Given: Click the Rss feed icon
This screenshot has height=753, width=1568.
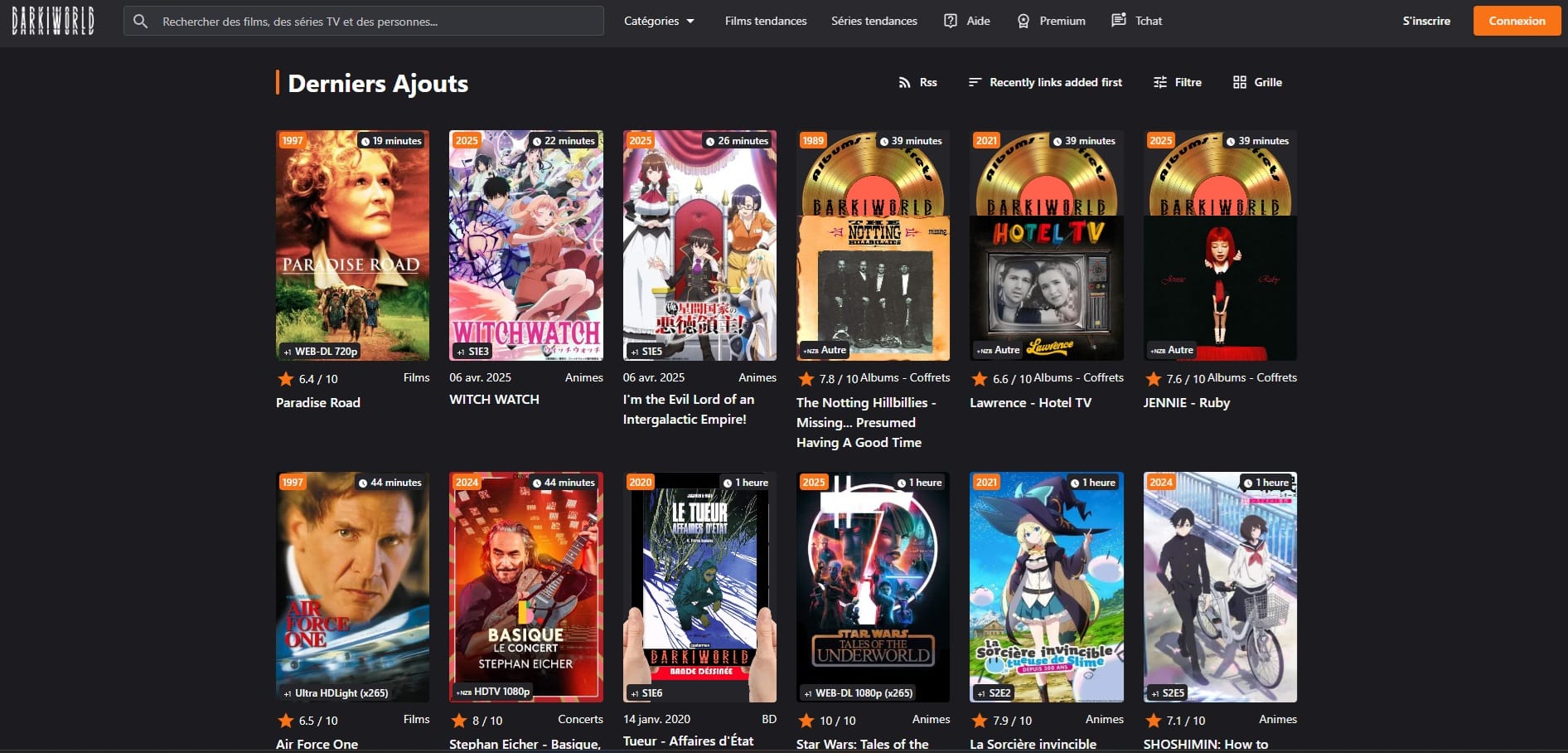Looking at the screenshot, I should pyautogui.click(x=904, y=82).
